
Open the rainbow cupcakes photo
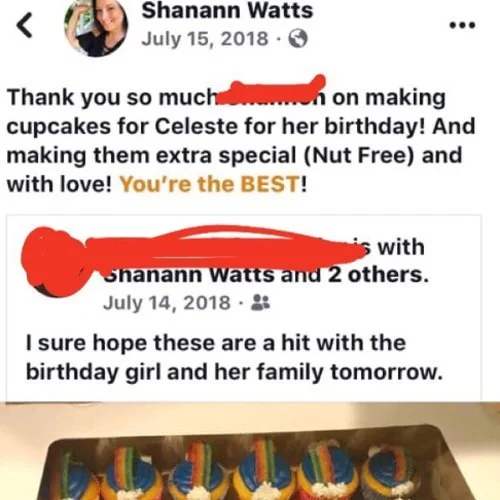tap(250, 451)
